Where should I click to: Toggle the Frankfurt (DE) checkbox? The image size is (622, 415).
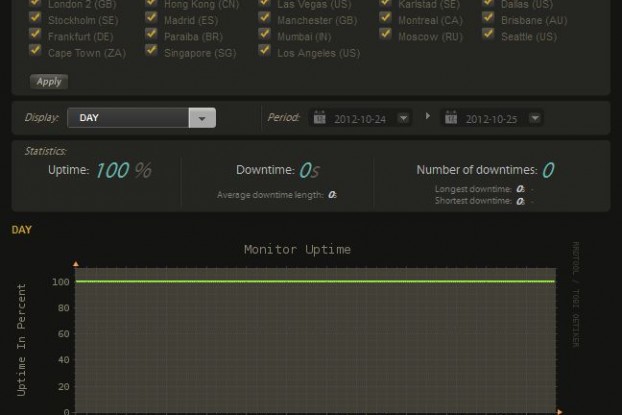(35, 35)
